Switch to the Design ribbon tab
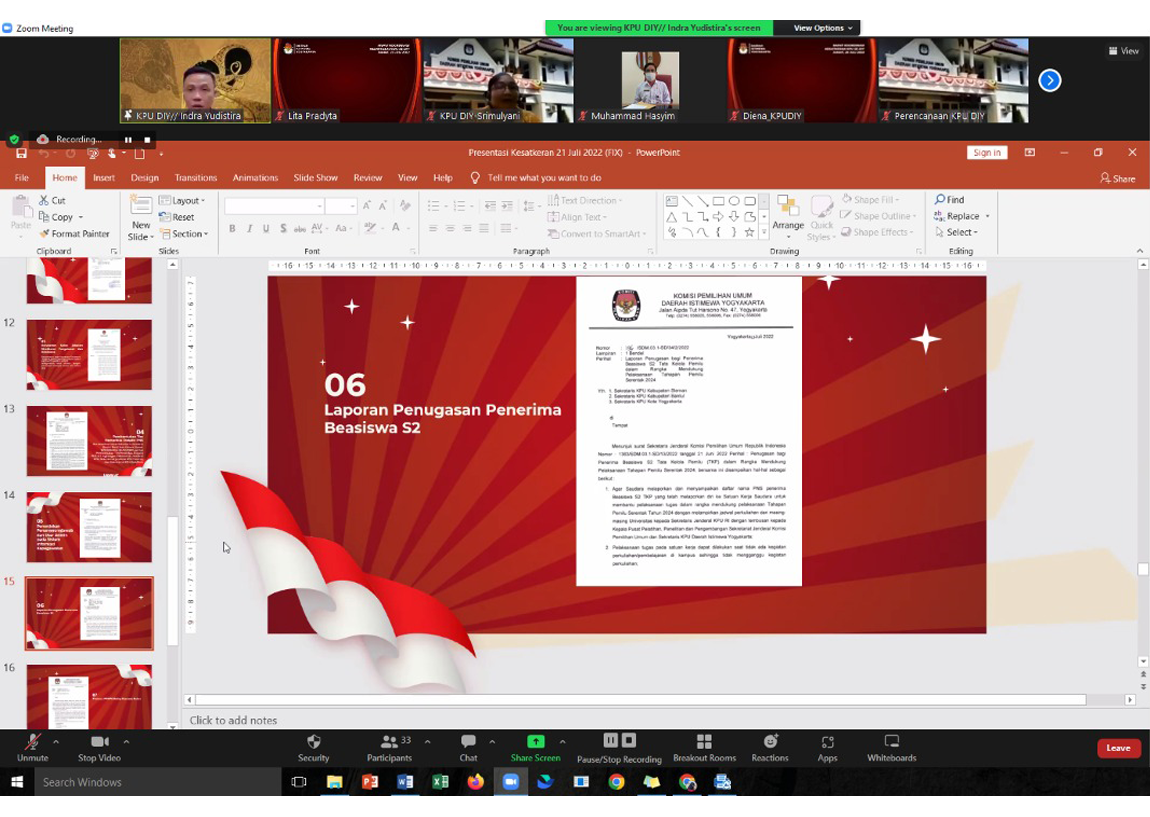 [145, 178]
